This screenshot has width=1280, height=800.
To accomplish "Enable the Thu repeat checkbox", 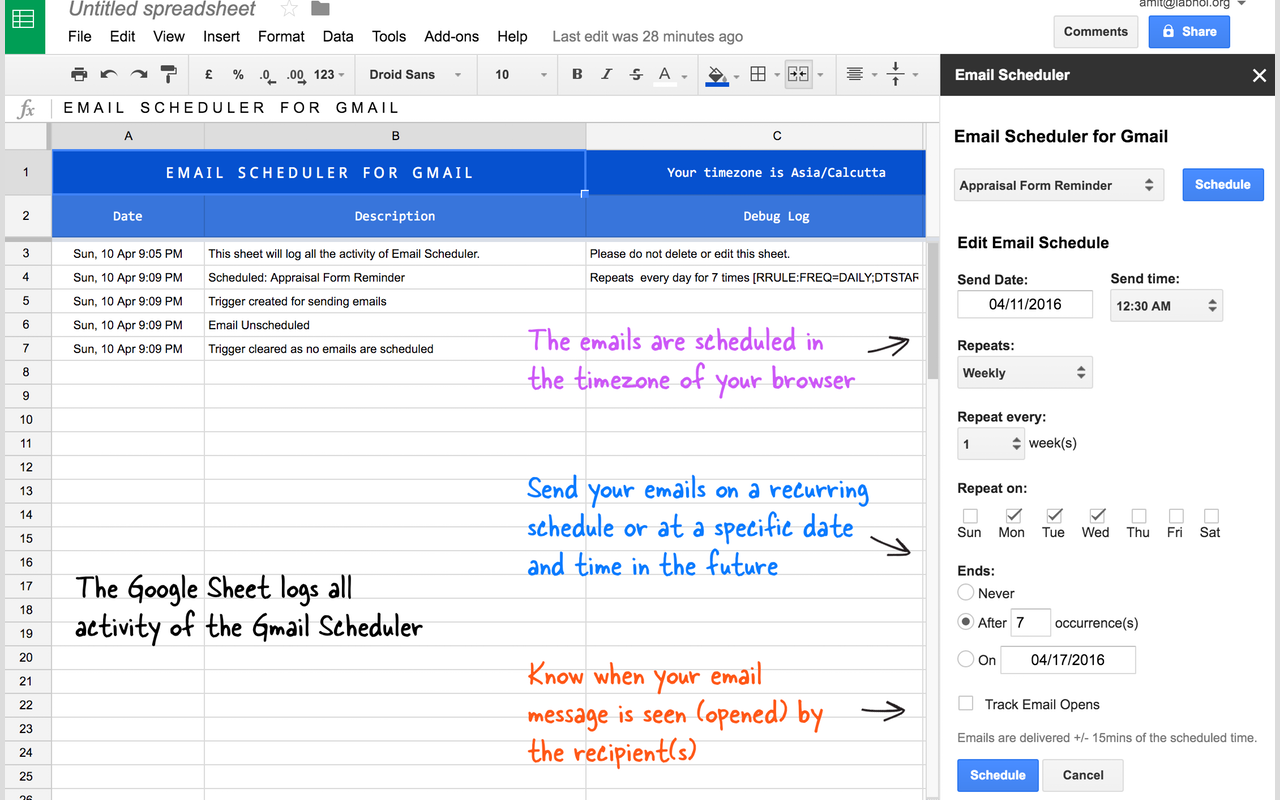I will tap(1138, 515).
